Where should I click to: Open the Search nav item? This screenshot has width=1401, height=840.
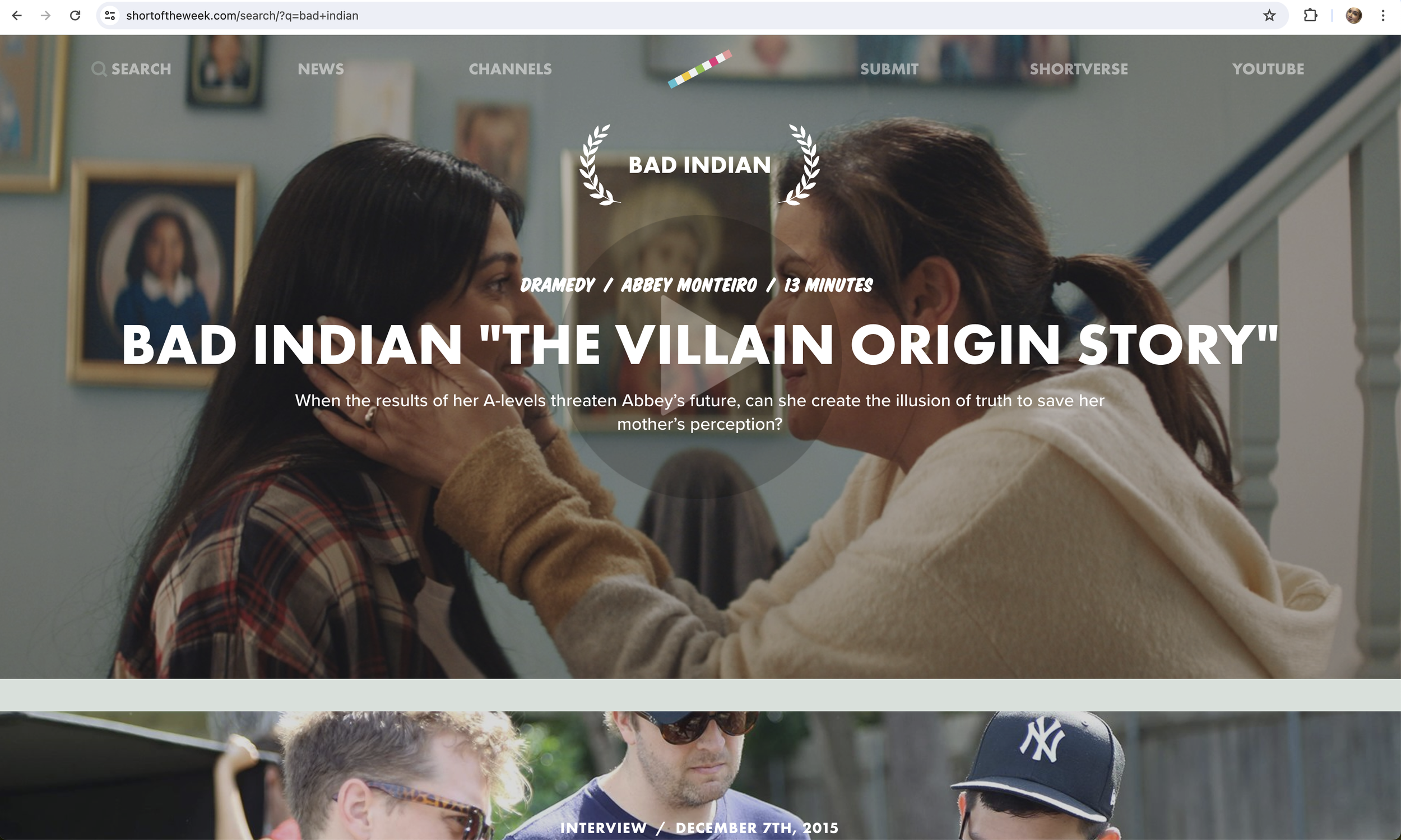click(131, 69)
